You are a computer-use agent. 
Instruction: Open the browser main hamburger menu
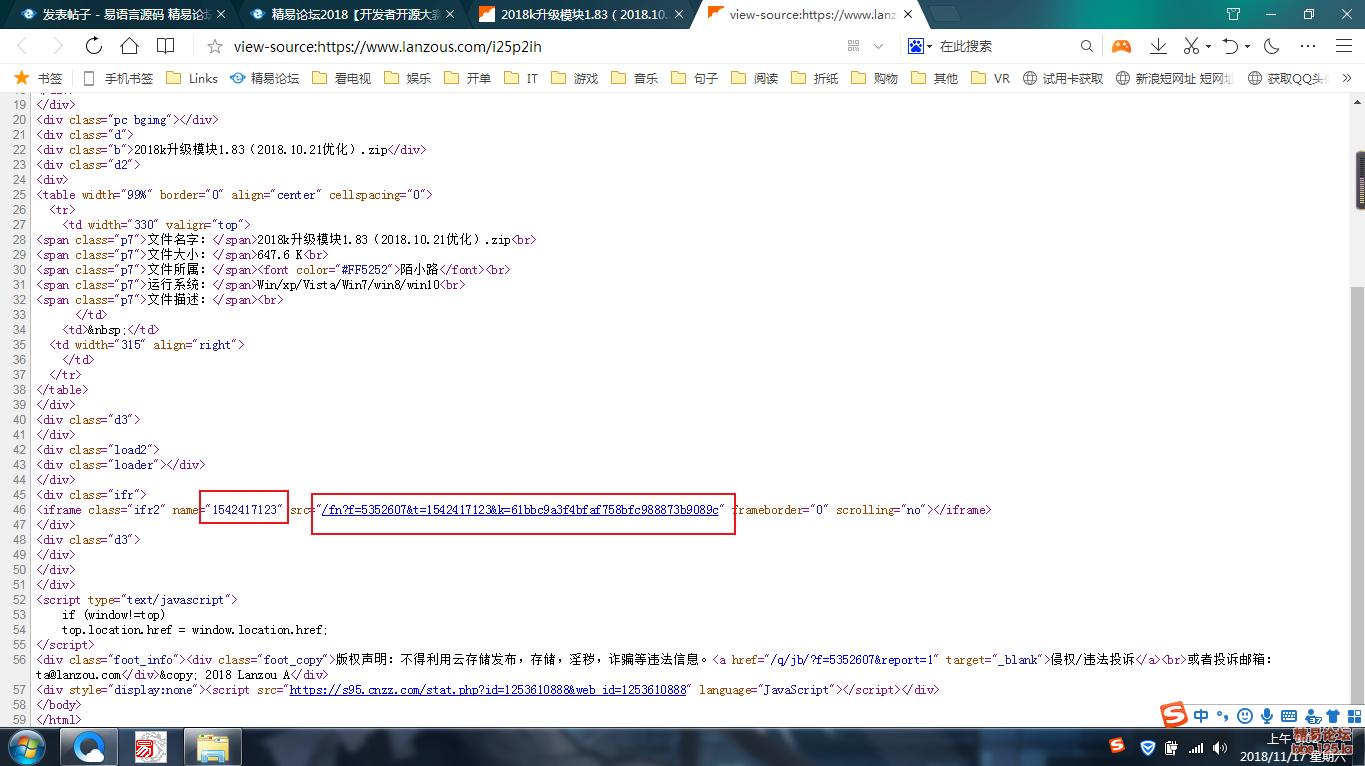click(x=1344, y=46)
